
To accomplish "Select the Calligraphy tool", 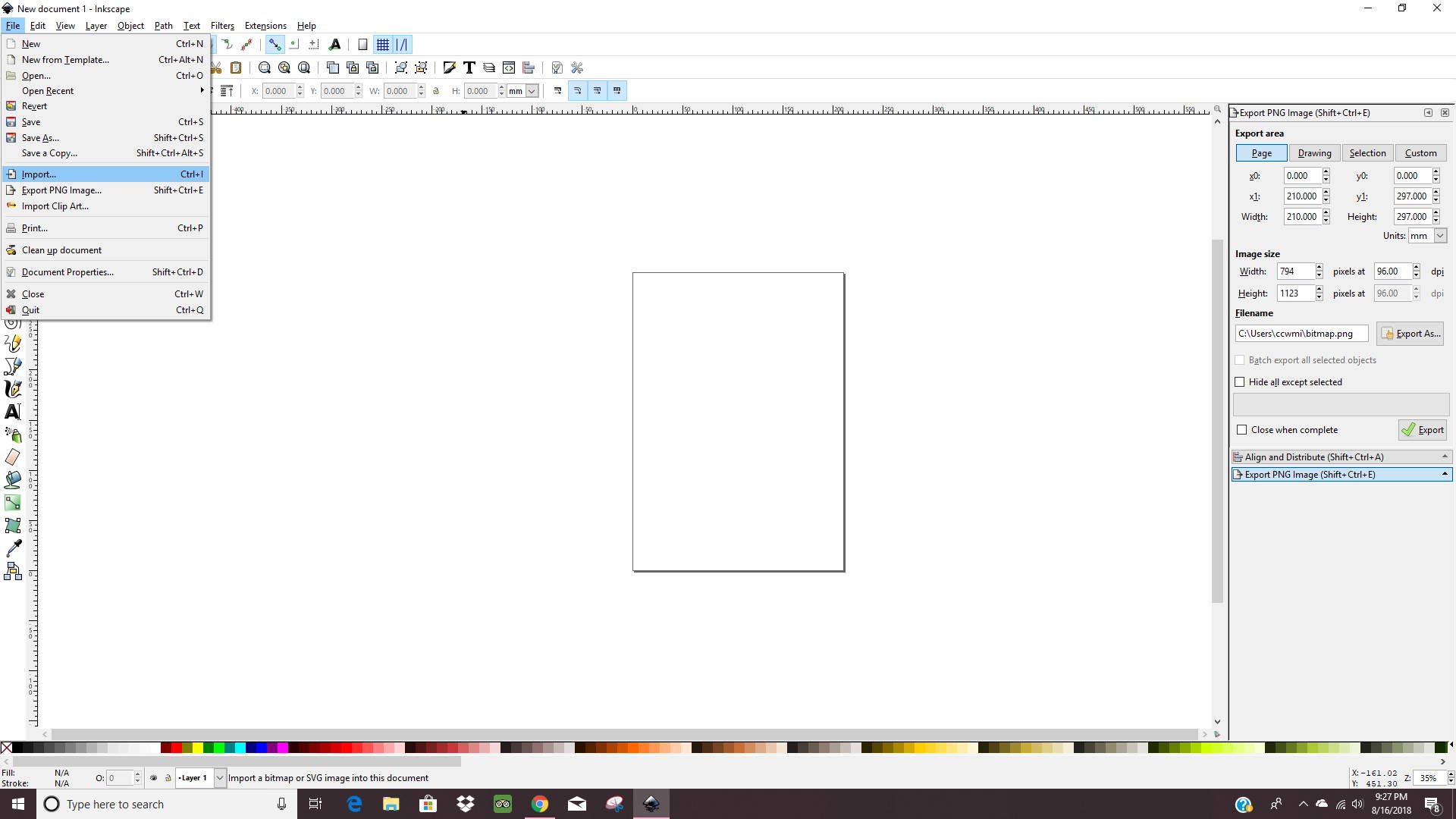I will (13, 389).
